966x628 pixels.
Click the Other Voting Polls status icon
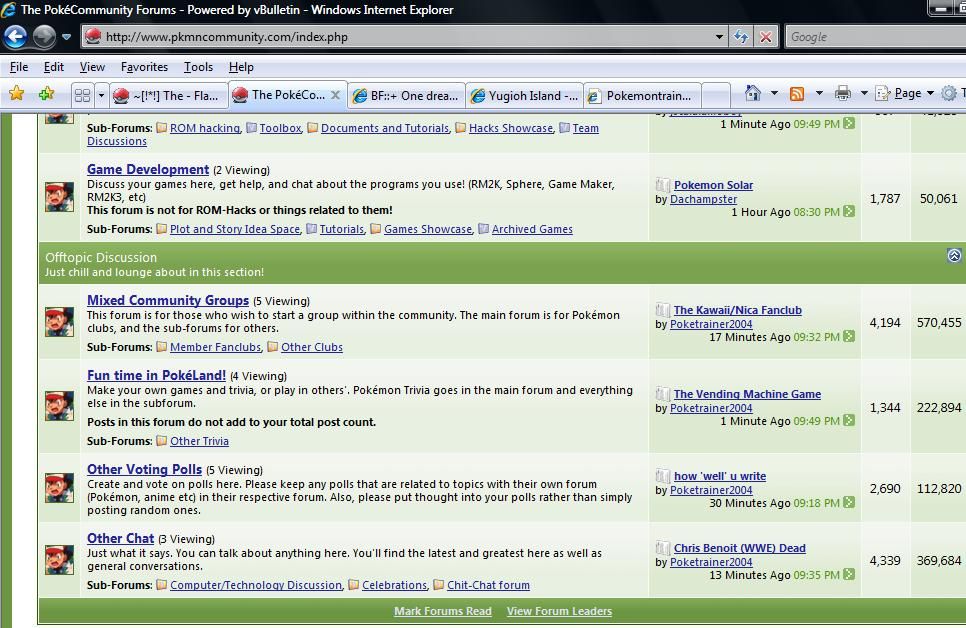tap(60, 487)
